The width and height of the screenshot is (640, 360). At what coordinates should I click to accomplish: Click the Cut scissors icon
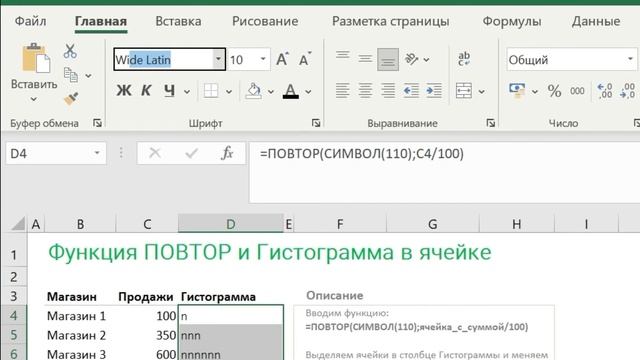(x=70, y=51)
